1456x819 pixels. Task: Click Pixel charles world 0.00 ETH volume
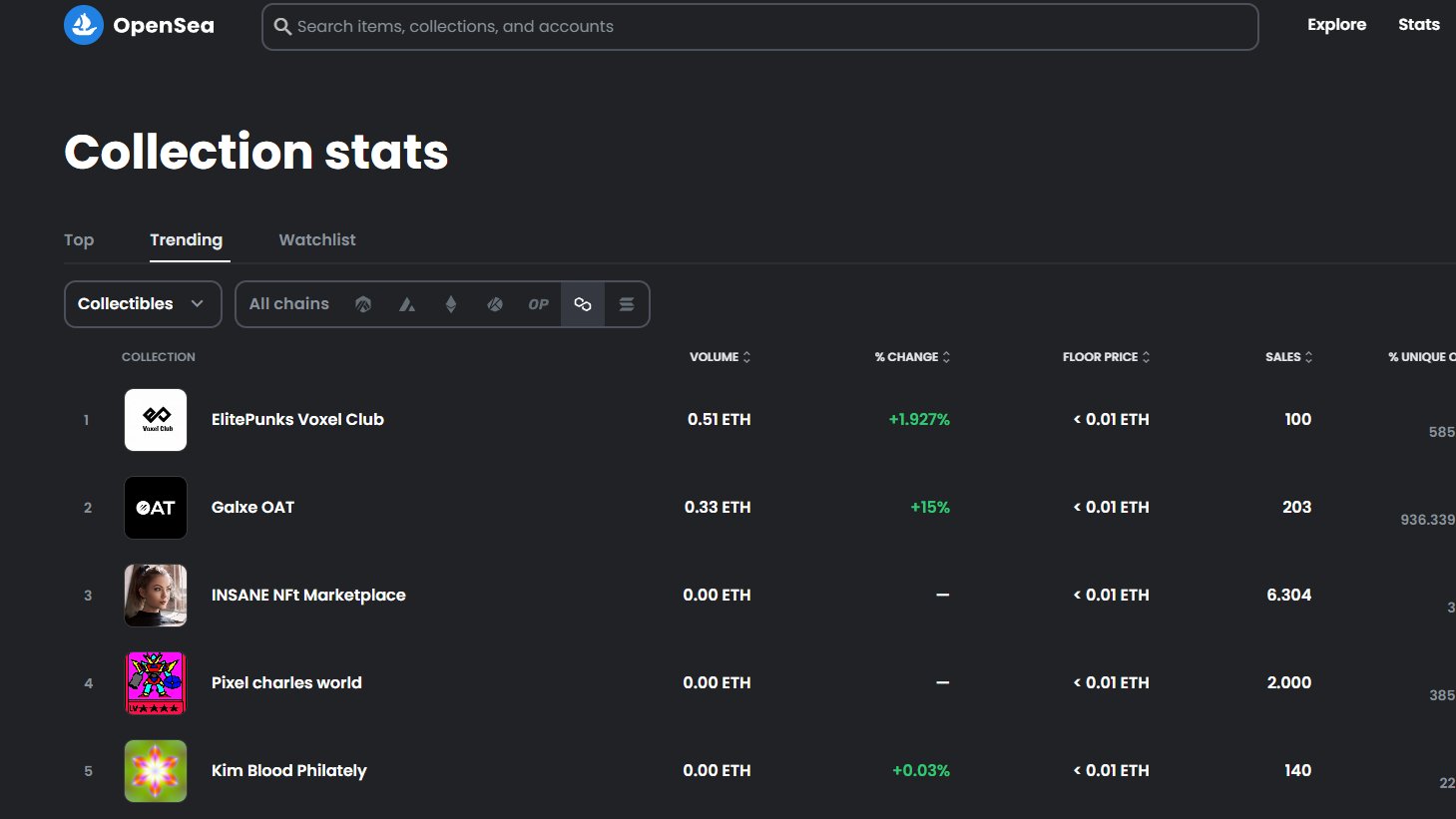(717, 683)
